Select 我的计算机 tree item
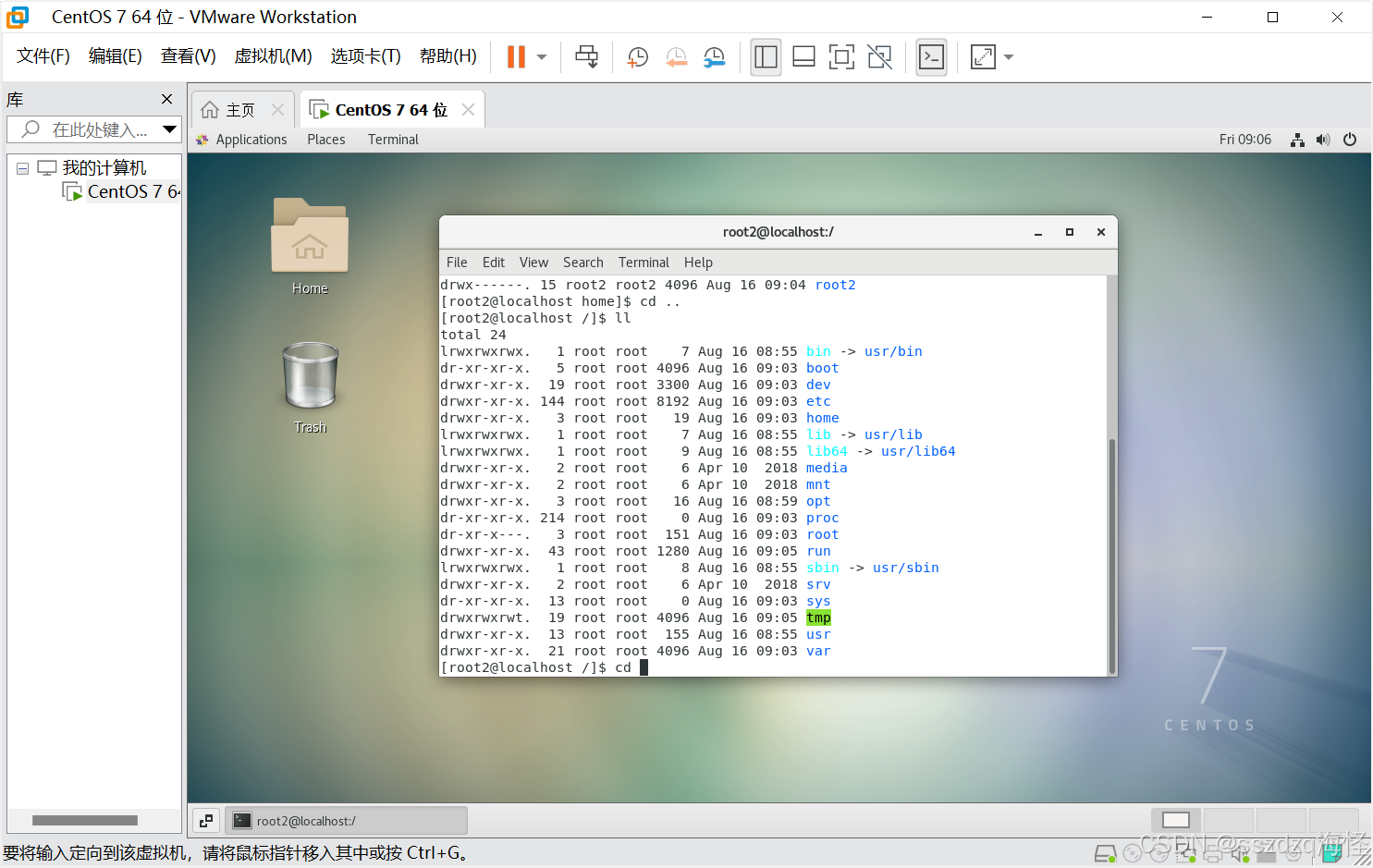1373x868 pixels. [x=92, y=168]
